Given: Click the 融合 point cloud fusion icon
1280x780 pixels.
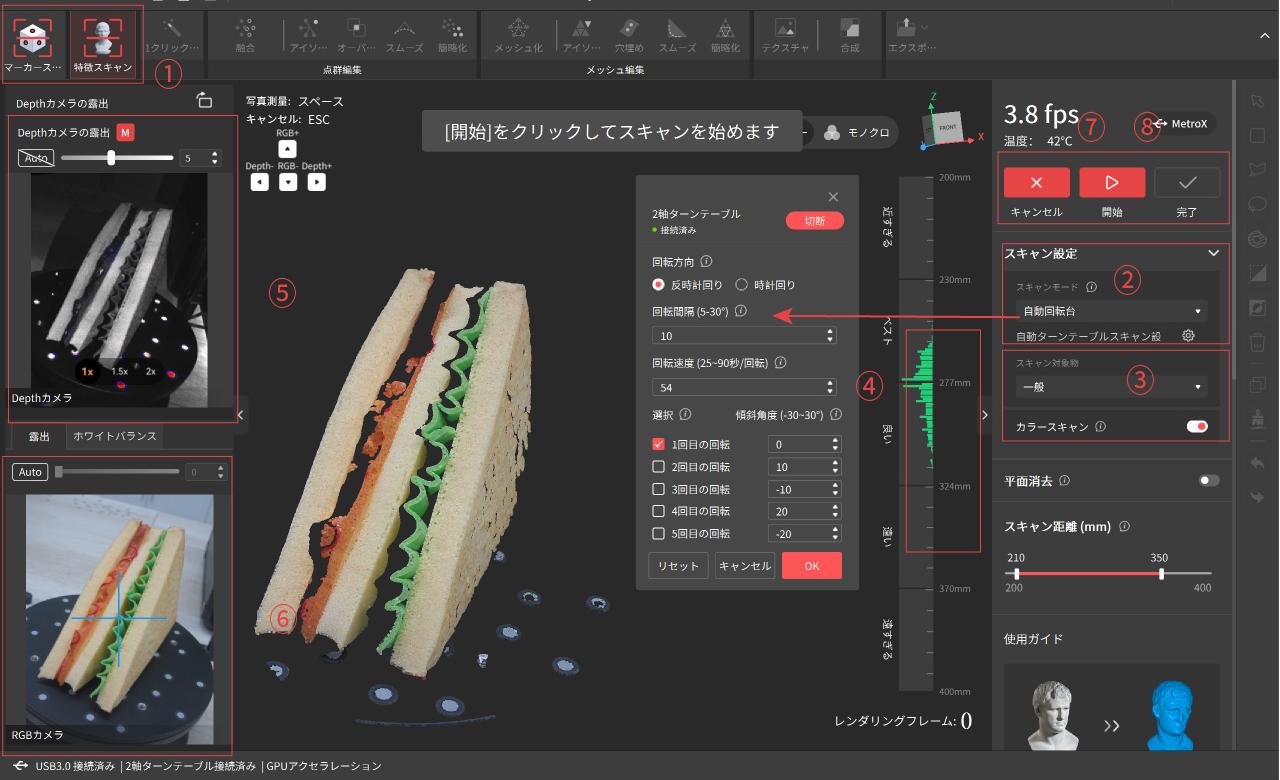Looking at the screenshot, I should click(244, 30).
